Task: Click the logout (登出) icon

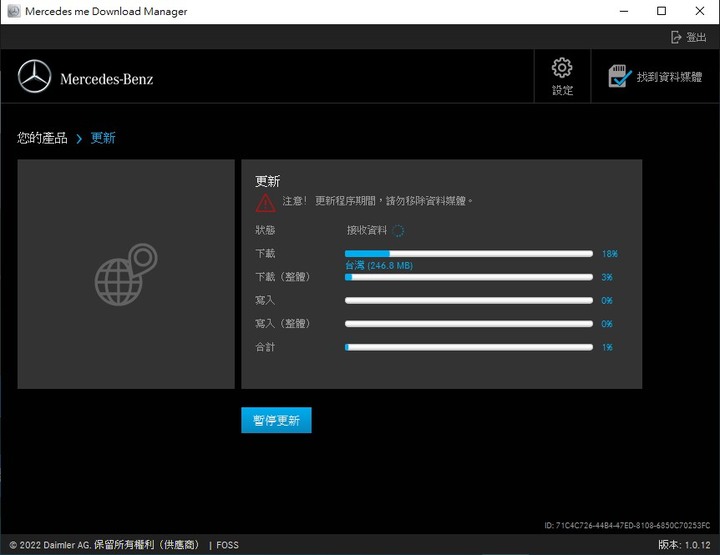Action: pyautogui.click(x=676, y=37)
